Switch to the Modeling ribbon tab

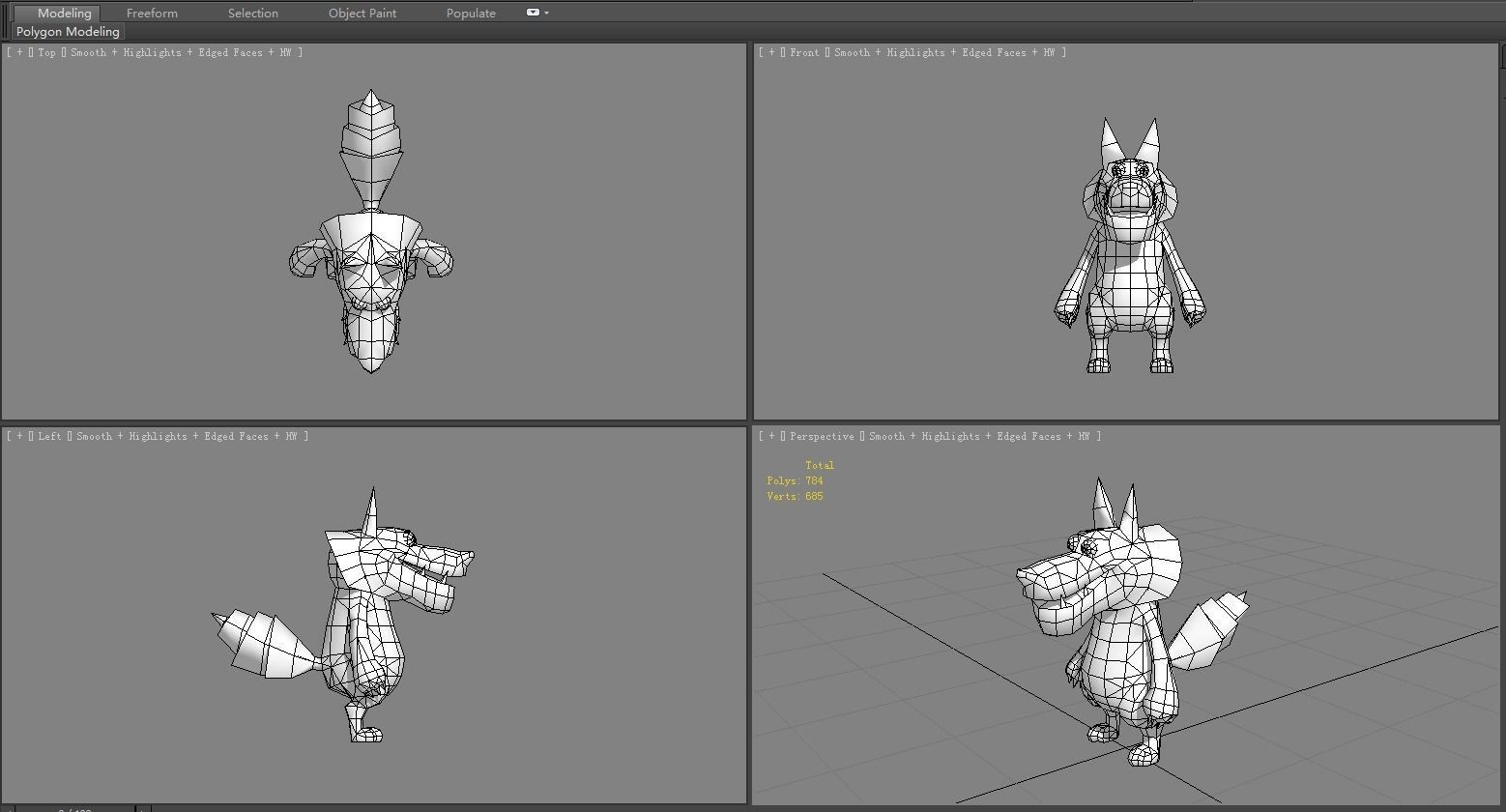57,13
